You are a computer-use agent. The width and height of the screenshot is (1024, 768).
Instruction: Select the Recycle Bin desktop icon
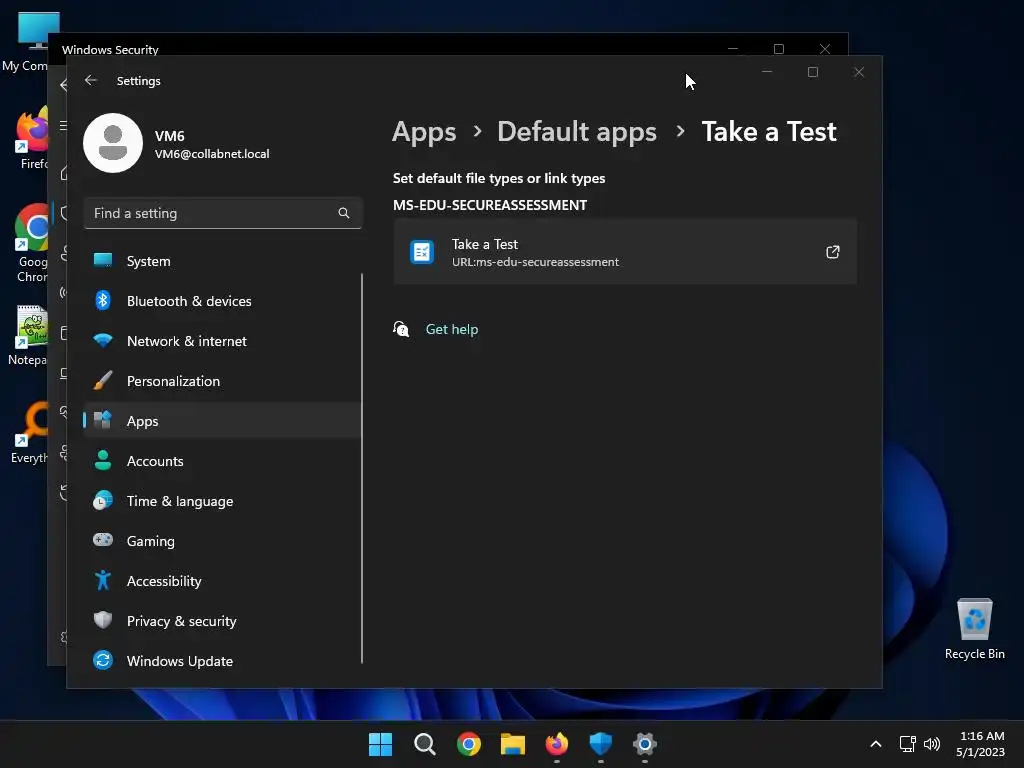point(974,629)
